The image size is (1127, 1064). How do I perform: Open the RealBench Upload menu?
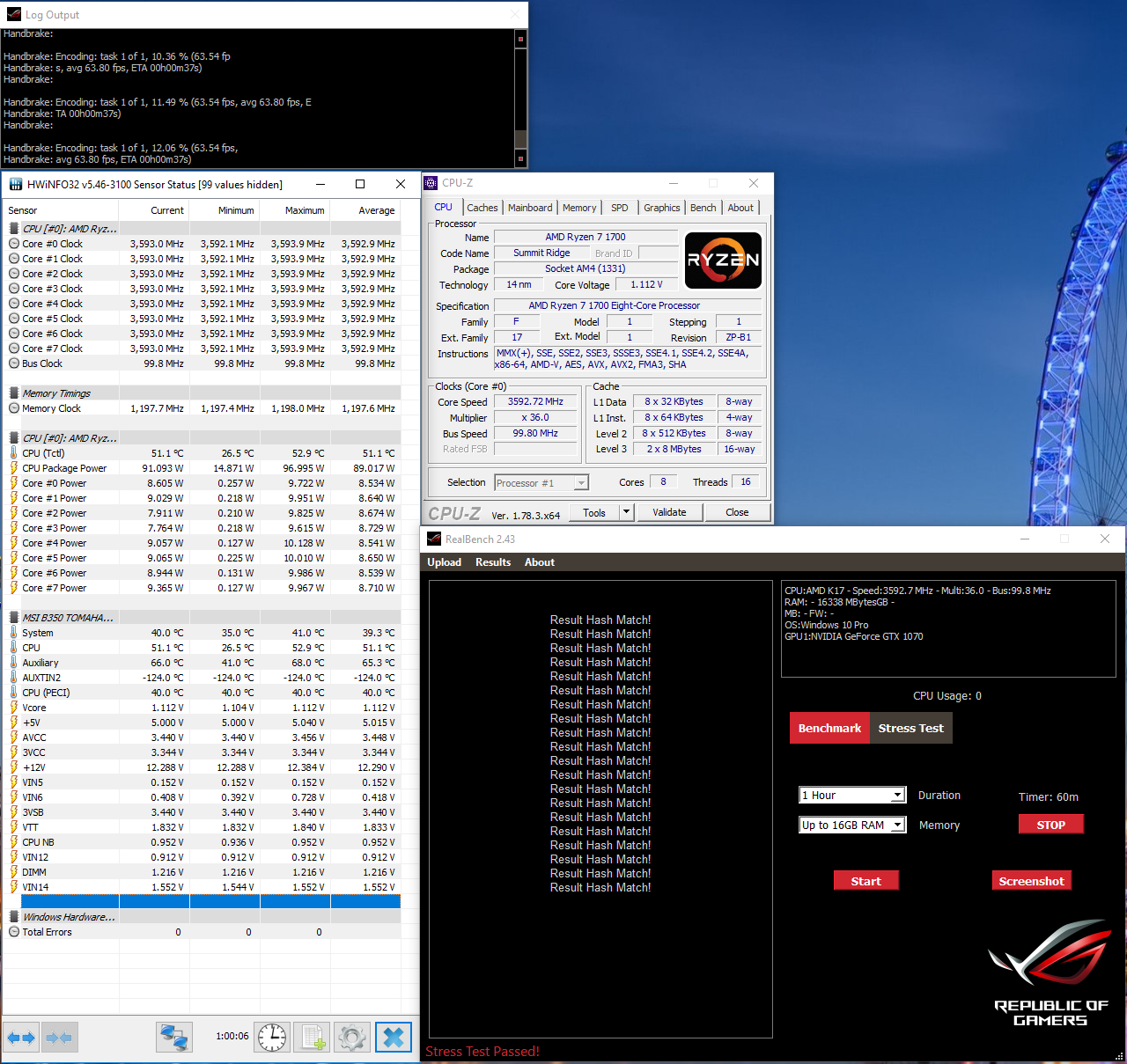[x=444, y=562]
